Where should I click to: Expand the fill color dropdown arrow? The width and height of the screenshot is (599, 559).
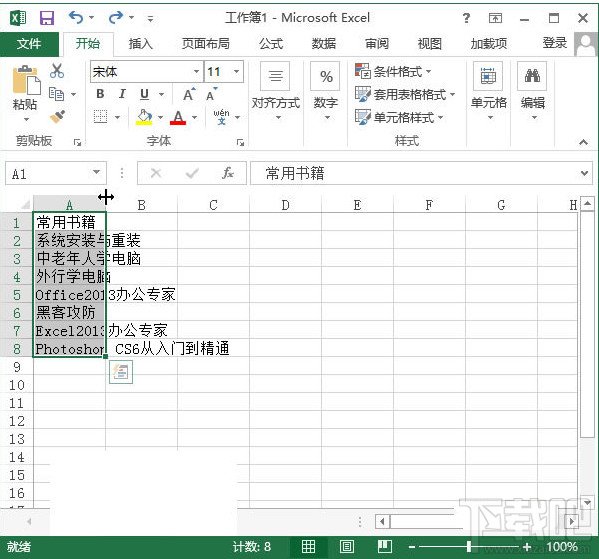point(160,117)
